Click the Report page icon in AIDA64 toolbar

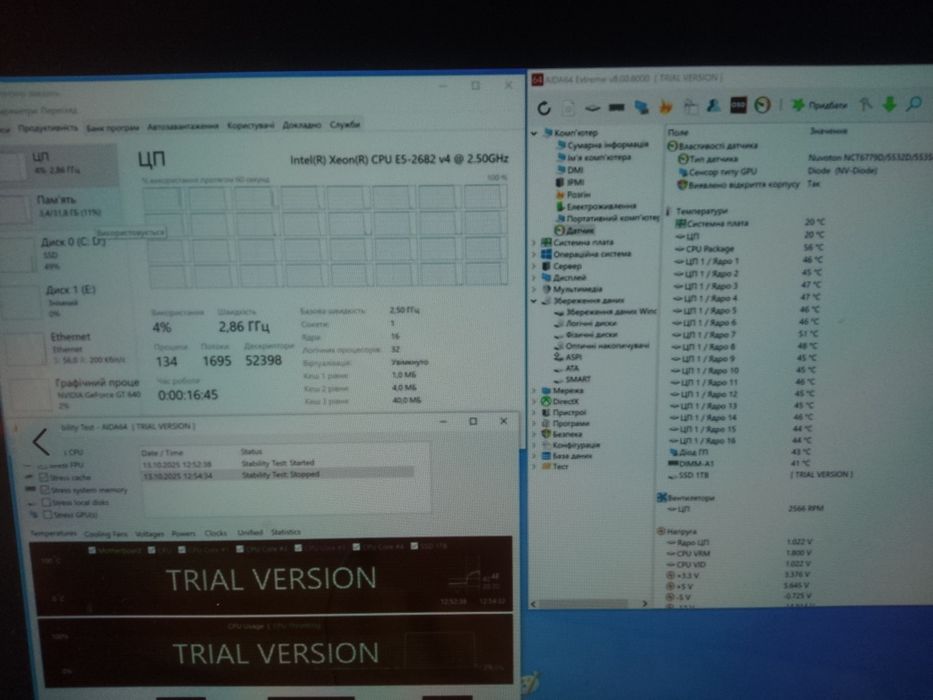point(568,108)
